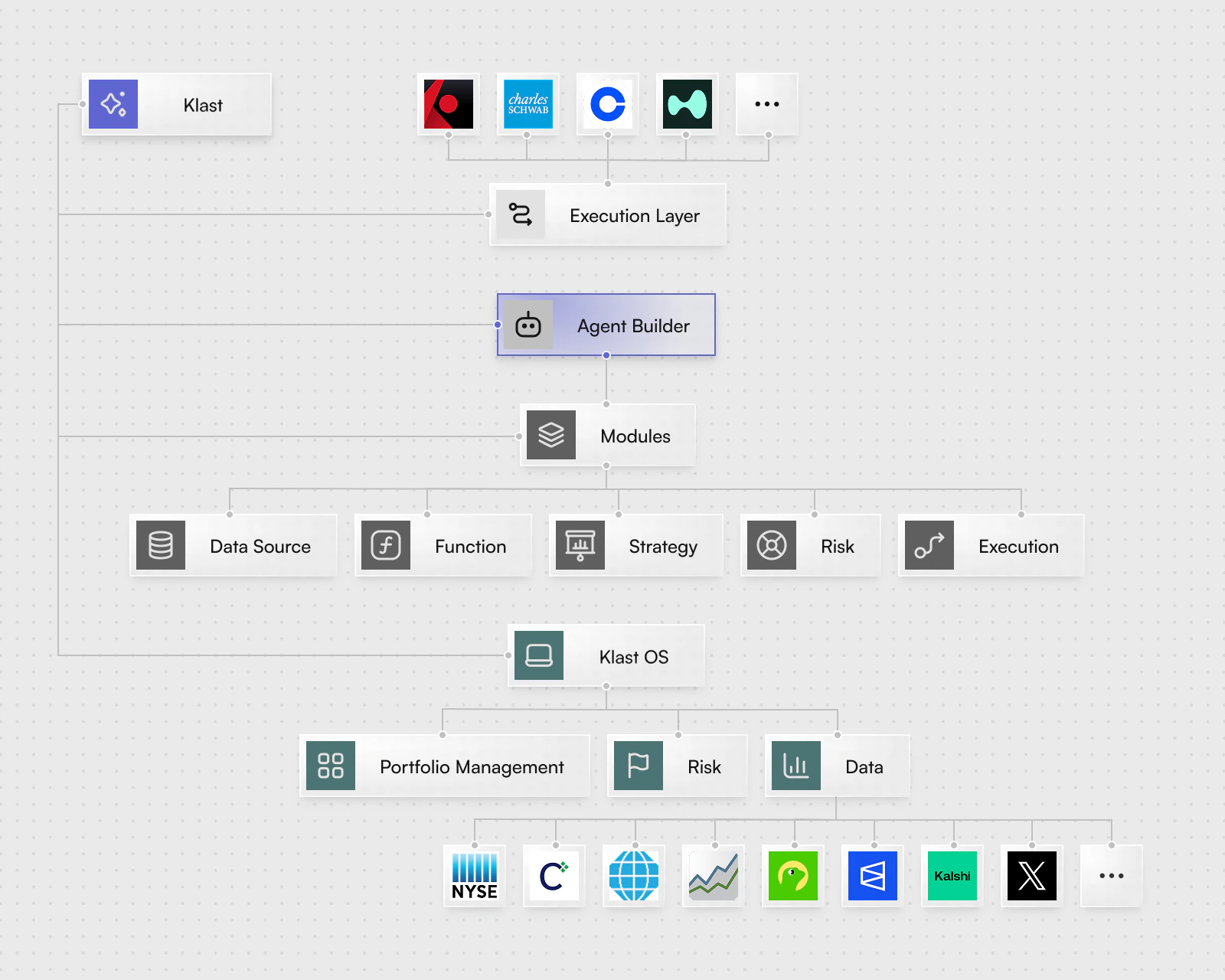
Task: Select the Data Source module label
Action: click(260, 547)
